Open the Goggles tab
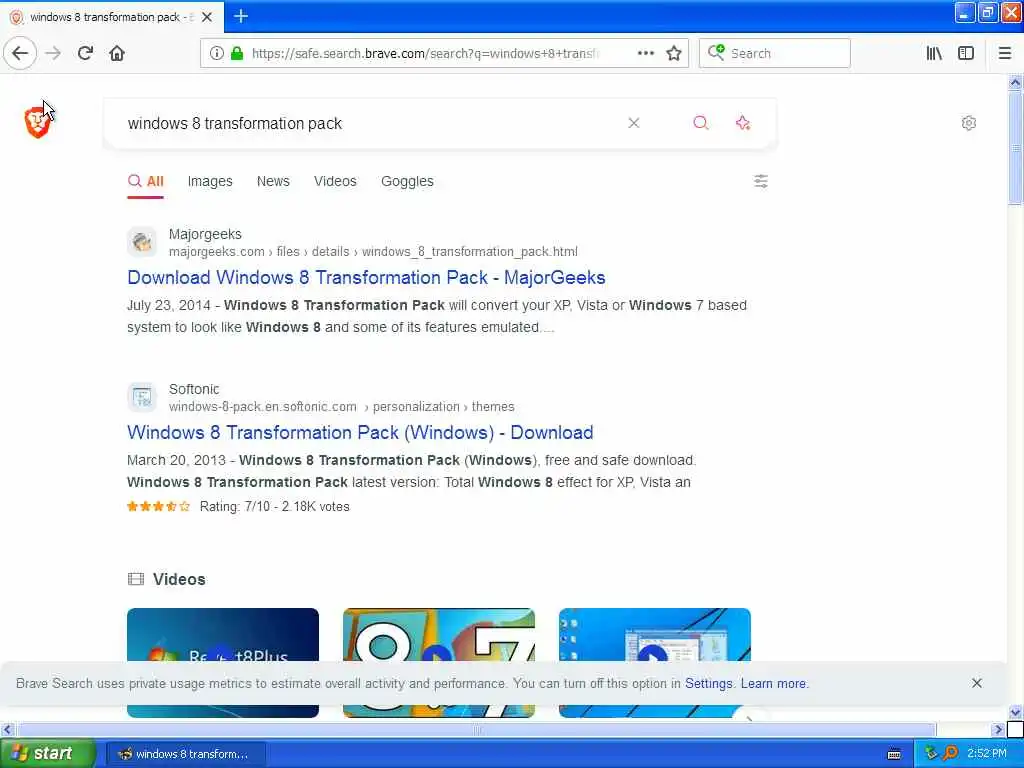The image size is (1024, 768). pyautogui.click(x=407, y=181)
